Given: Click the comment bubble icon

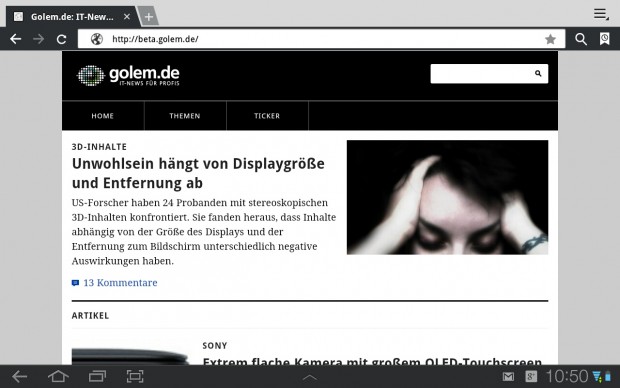Looking at the screenshot, I should tap(75, 283).
